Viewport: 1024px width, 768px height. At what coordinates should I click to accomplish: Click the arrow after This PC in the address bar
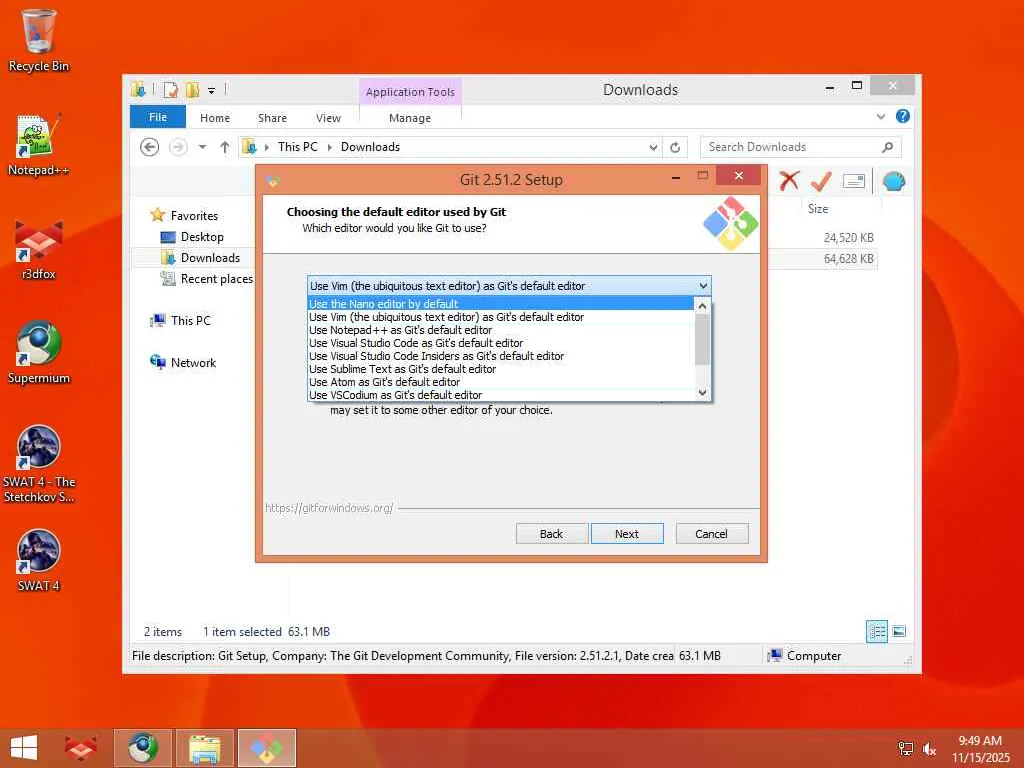(x=329, y=148)
